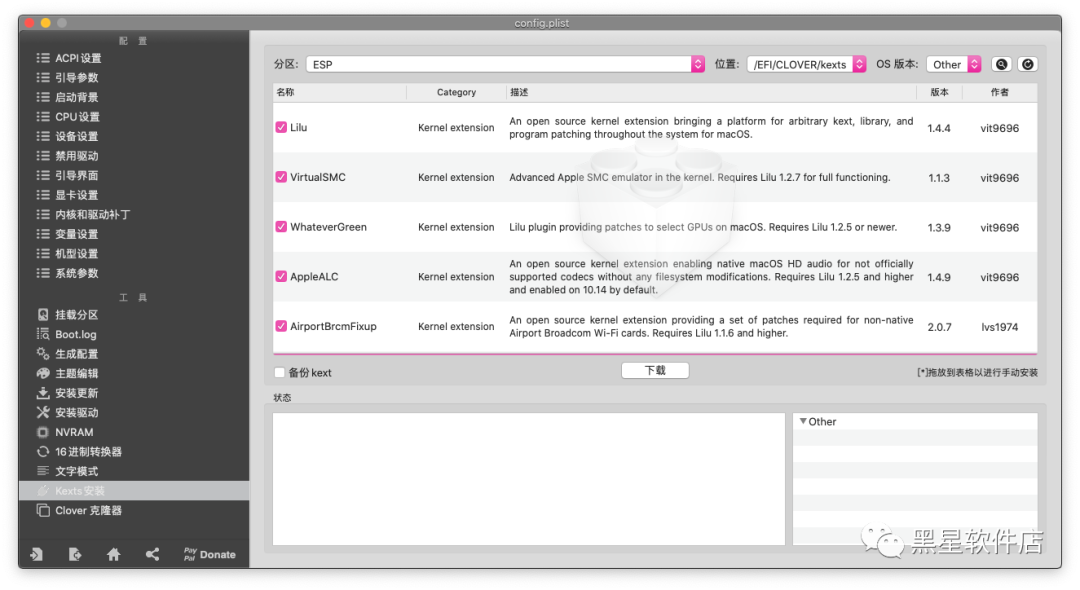
Task: Click the 安装更新 download icon
Action: pyautogui.click(x=43, y=393)
